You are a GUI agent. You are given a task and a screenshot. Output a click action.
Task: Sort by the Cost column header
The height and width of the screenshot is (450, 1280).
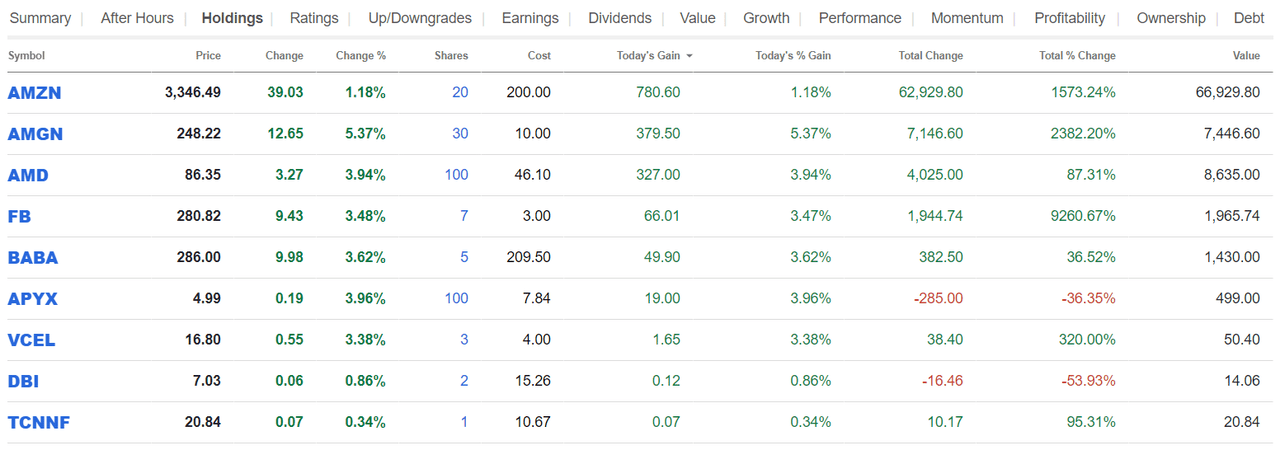tap(539, 56)
